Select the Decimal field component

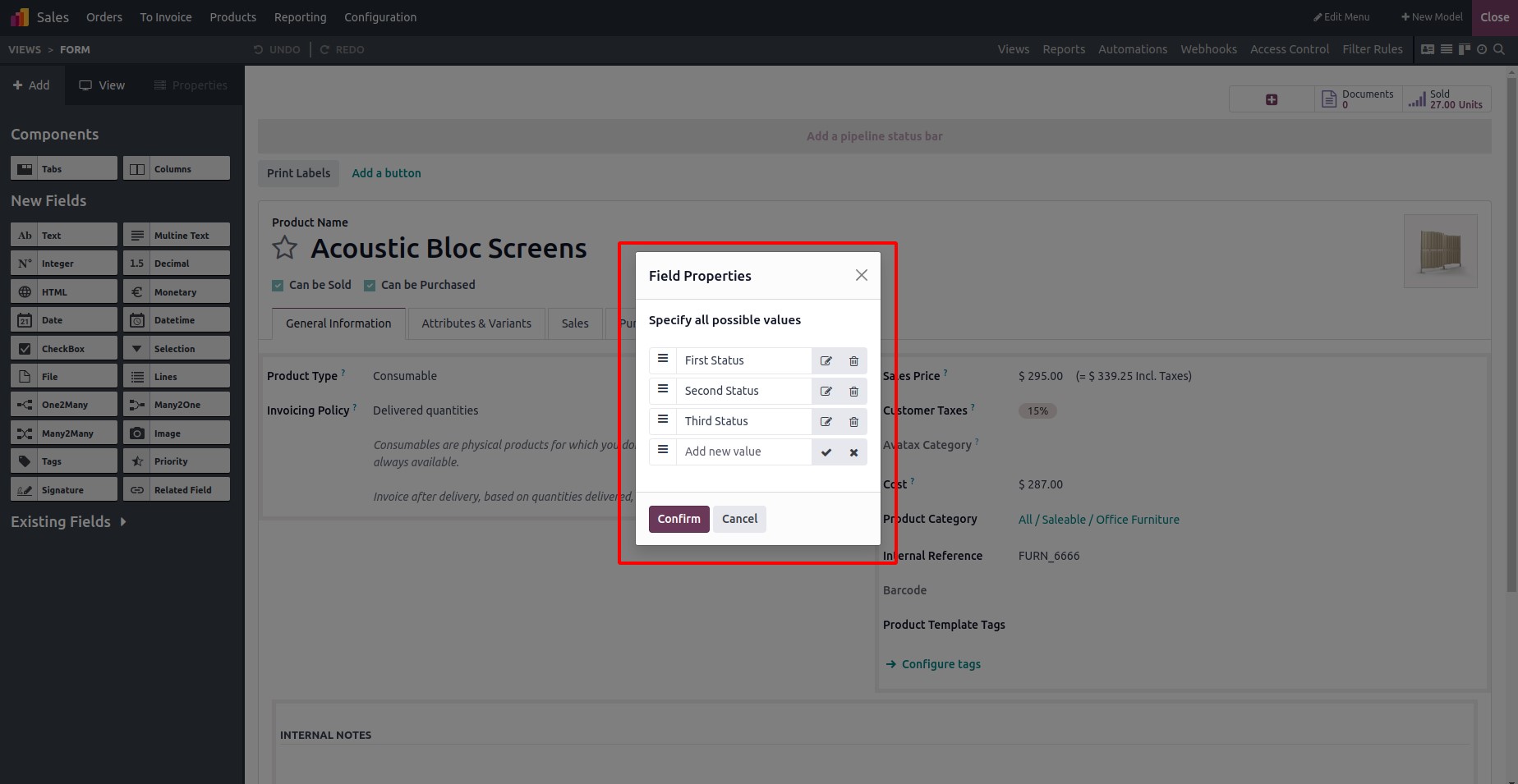(177, 264)
